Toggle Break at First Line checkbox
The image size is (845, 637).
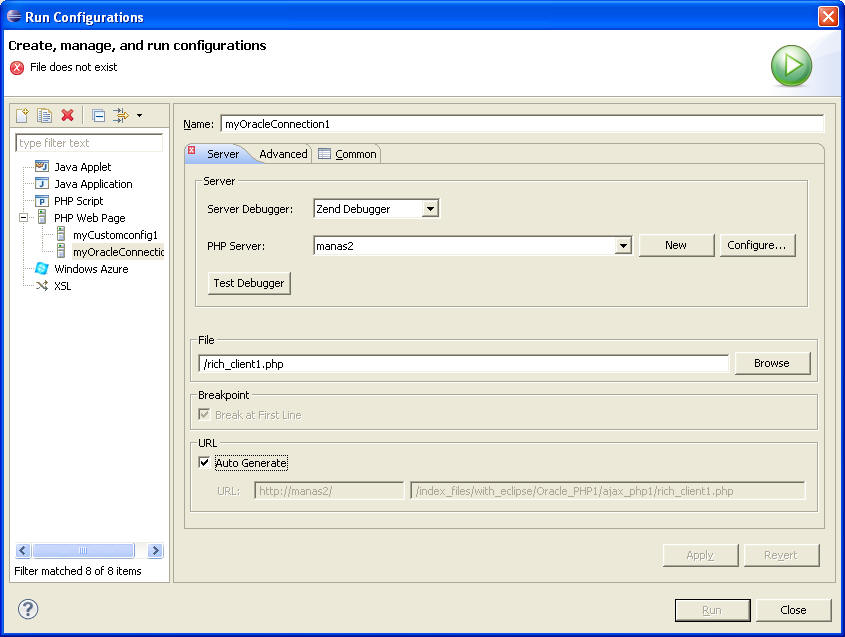(204, 414)
